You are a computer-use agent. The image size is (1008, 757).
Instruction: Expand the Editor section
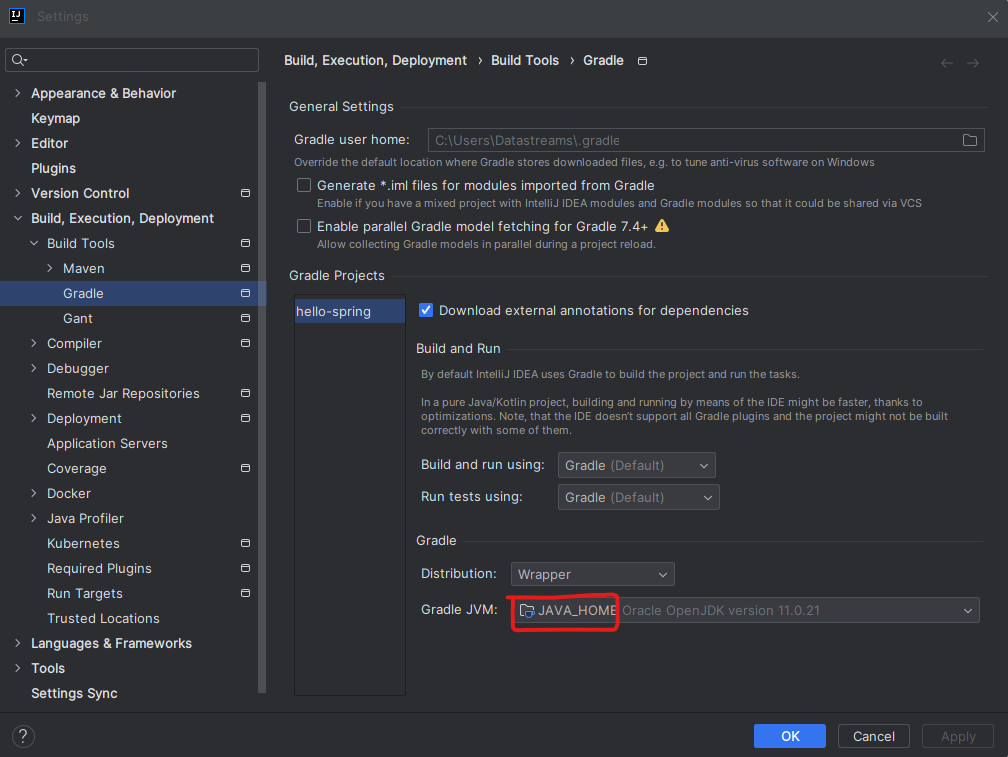pyautogui.click(x=17, y=143)
